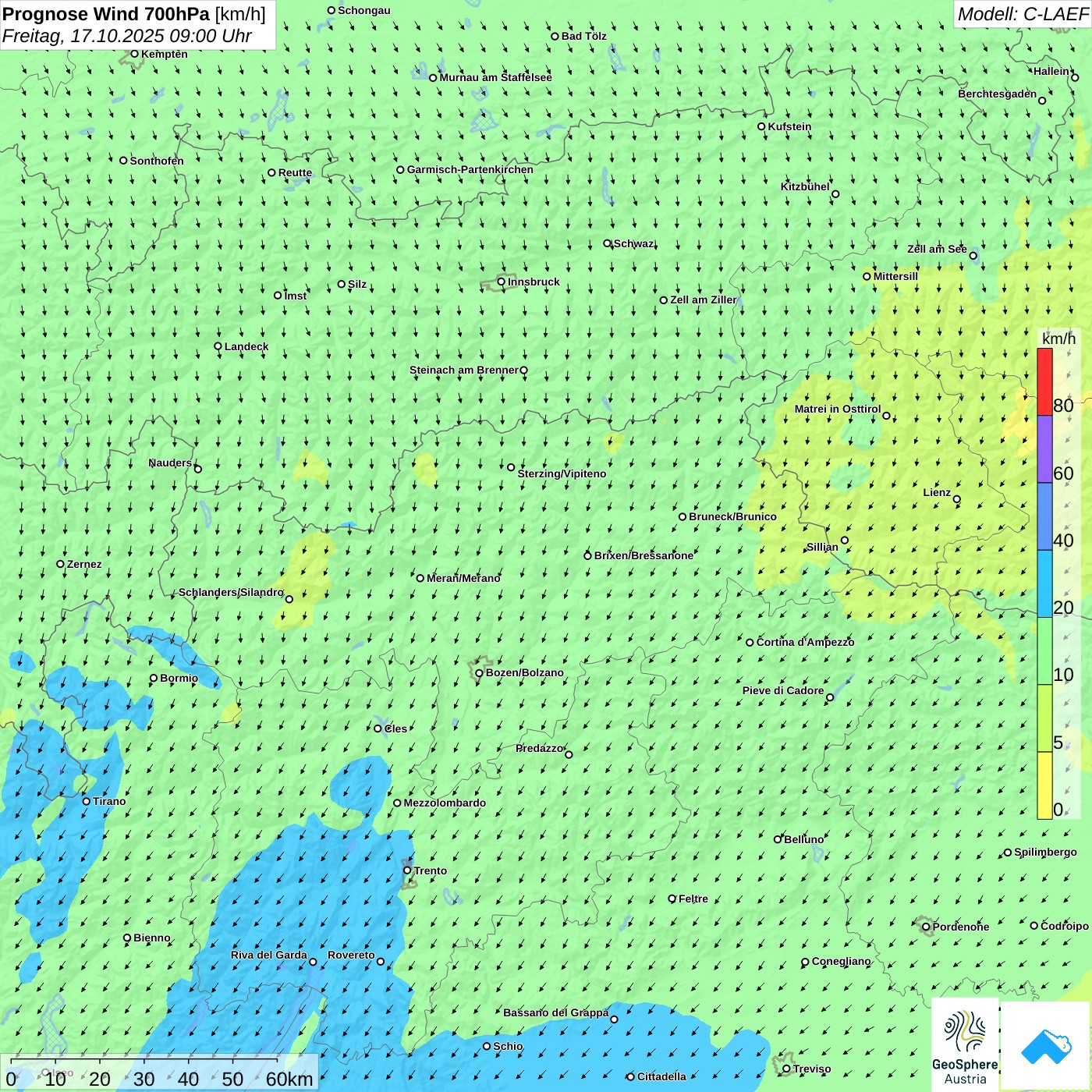Select the Sterzing/Vipiteno label
This screenshot has height=1092, width=1092.
pos(562,473)
